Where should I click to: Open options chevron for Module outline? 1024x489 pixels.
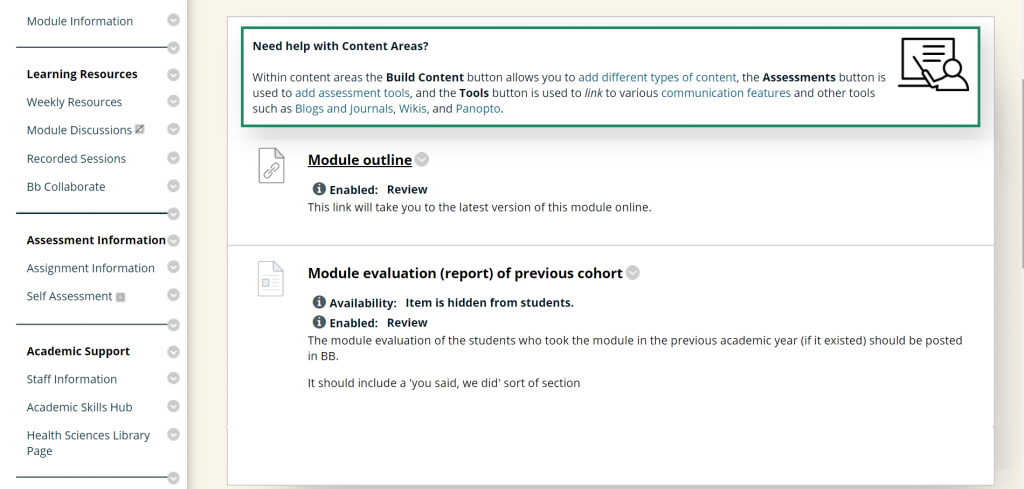click(x=422, y=159)
